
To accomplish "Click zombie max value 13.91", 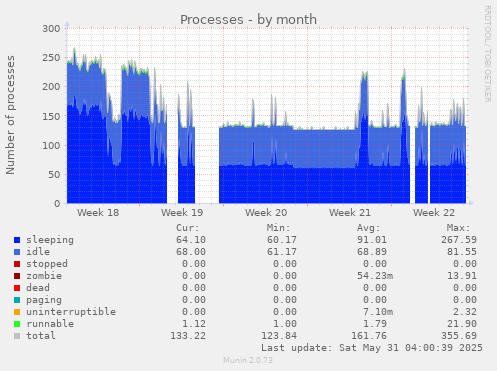I will pos(462,276).
